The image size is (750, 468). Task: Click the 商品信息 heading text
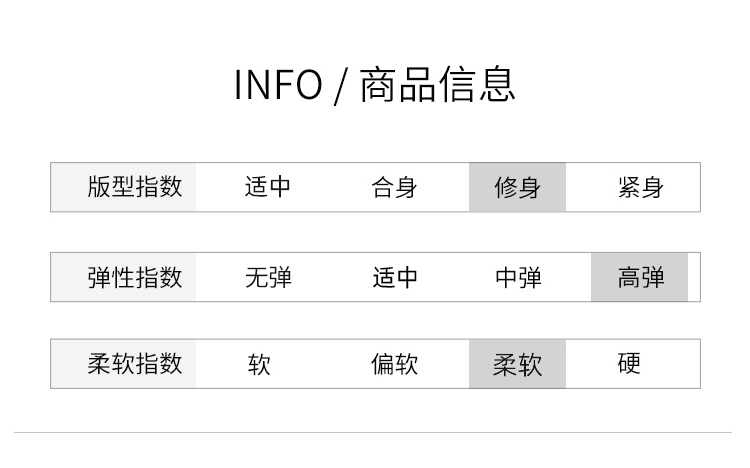click(437, 85)
